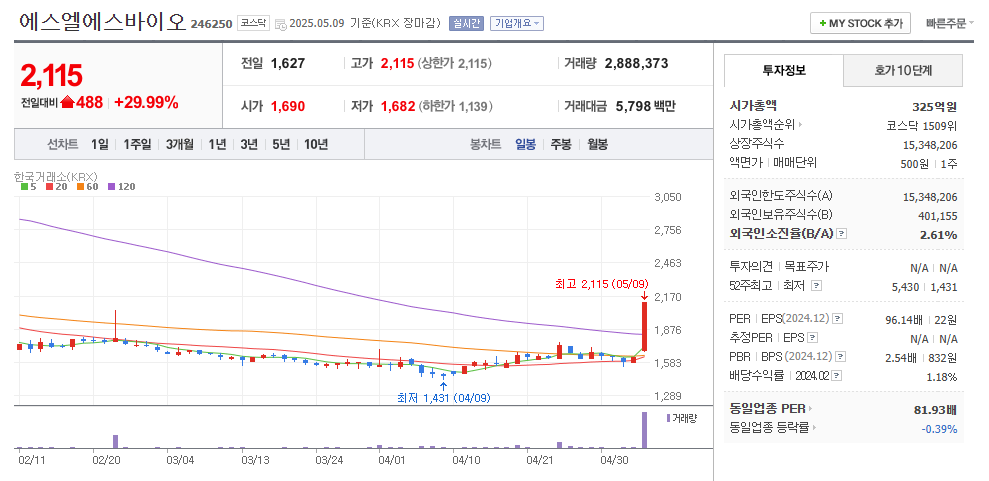Open the 빠른주문 dropdown
989x481 pixels.
(950, 23)
